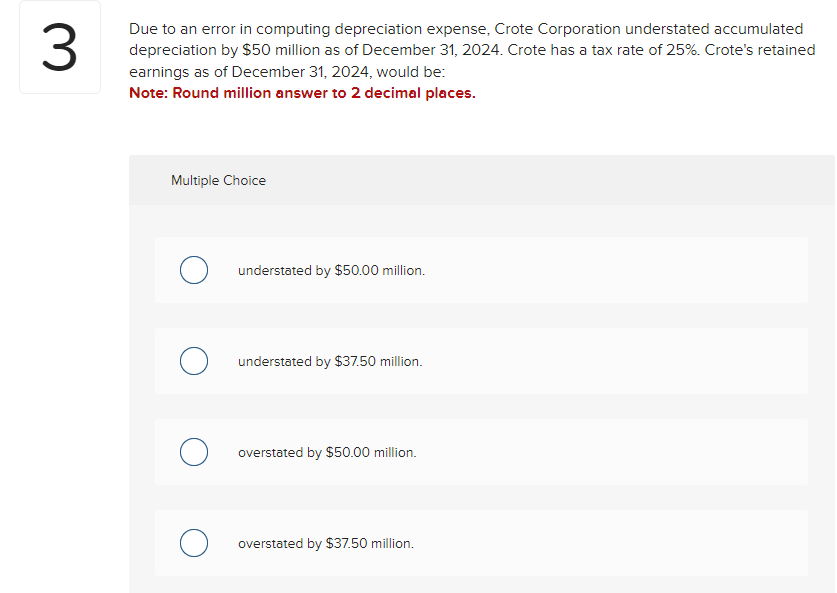Click the answer text "understated by $37.50 million"
The height and width of the screenshot is (593, 837).
pyautogui.click(x=330, y=361)
